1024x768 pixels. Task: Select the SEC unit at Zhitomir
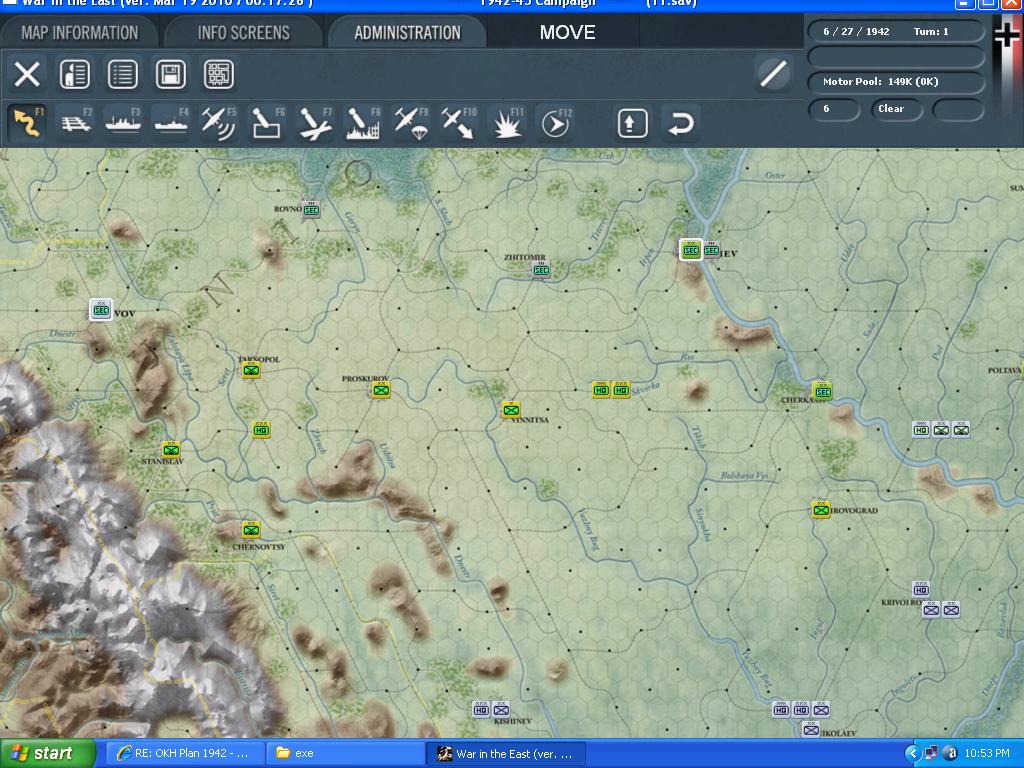[x=541, y=270]
